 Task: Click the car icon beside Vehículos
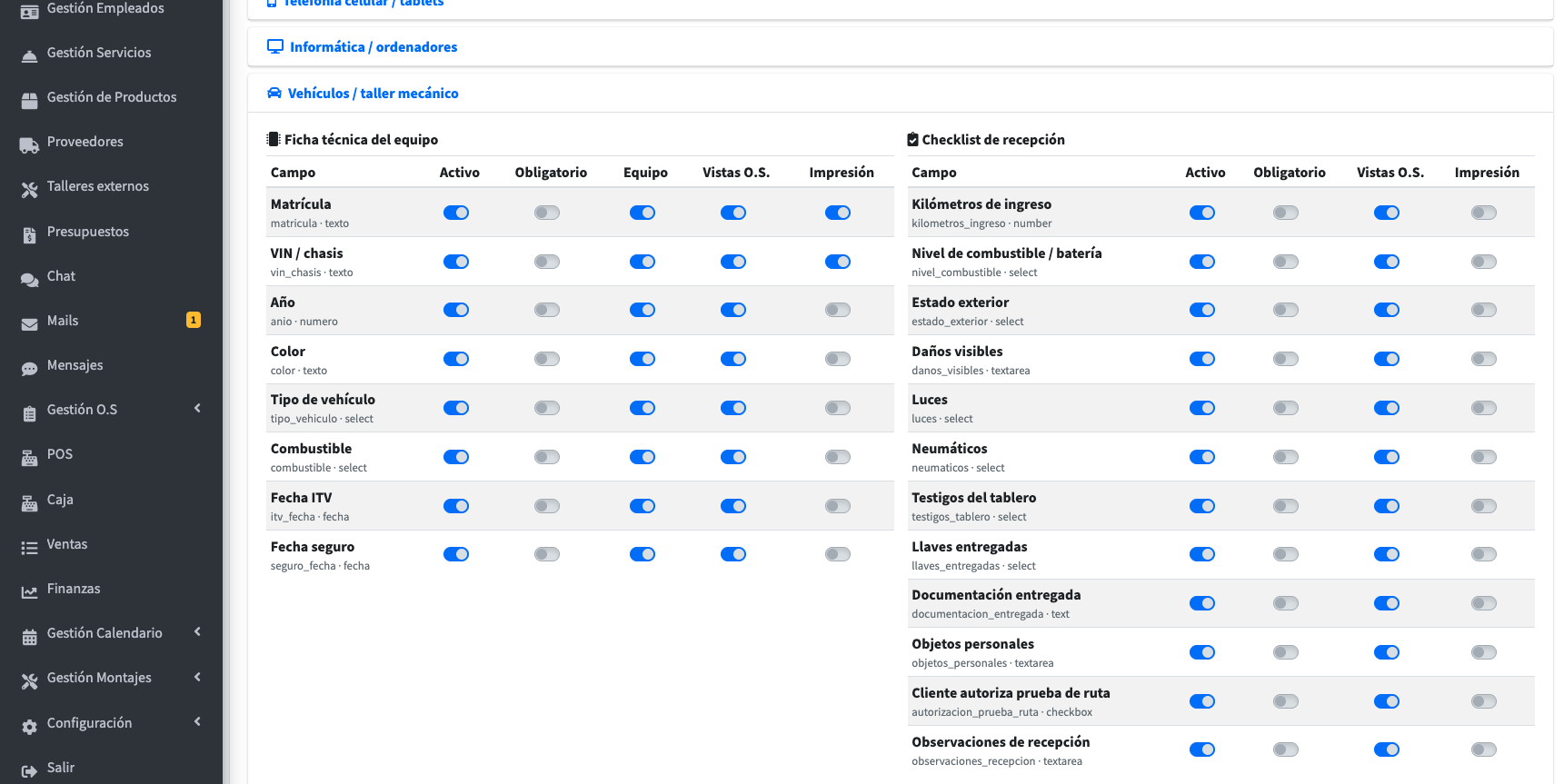tap(274, 93)
